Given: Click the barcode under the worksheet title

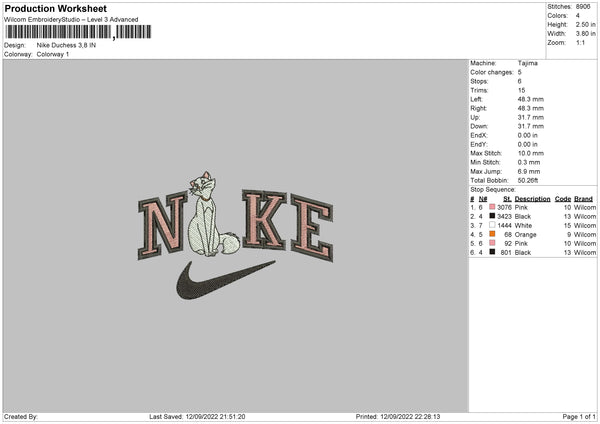Looking at the screenshot, I should [78, 32].
